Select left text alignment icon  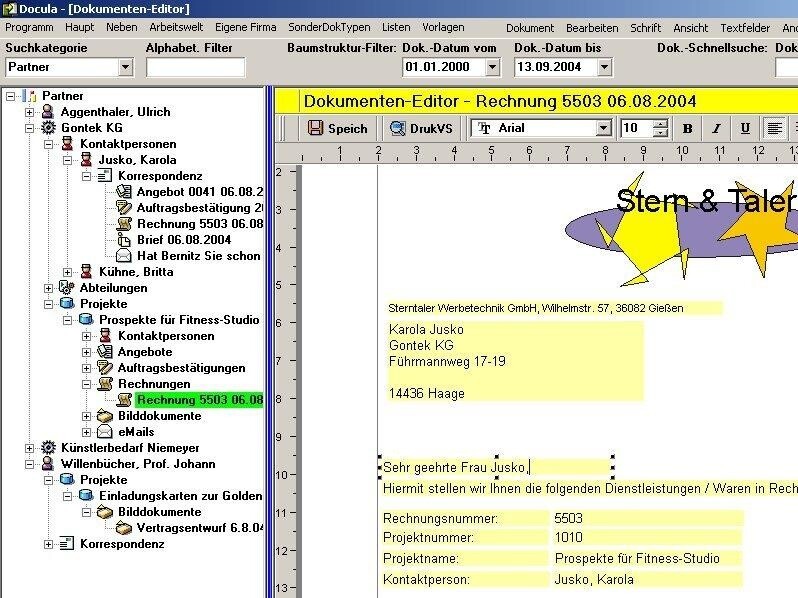773,128
